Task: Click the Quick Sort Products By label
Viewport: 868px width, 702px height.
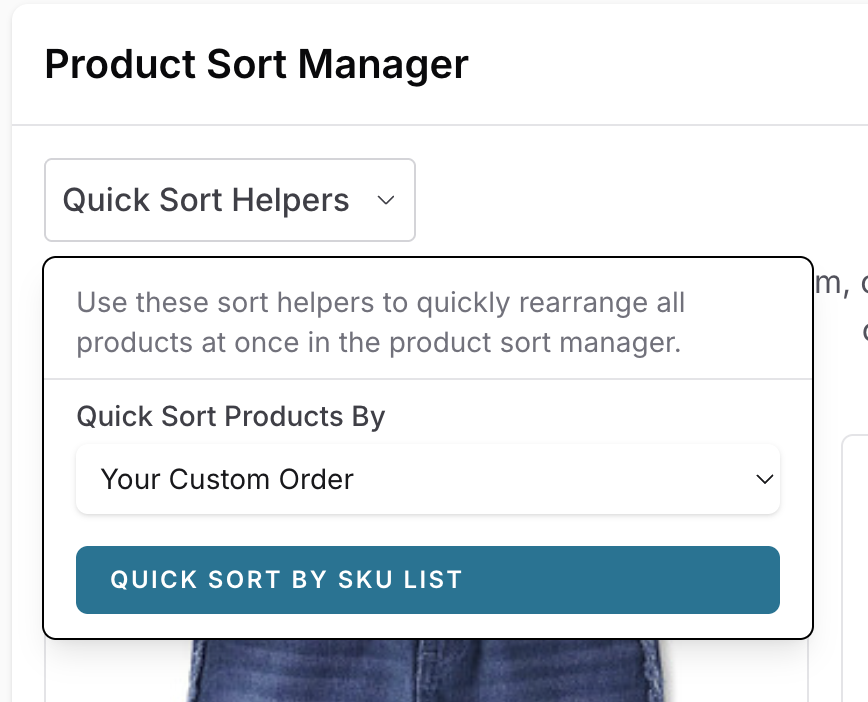Action: coord(230,416)
